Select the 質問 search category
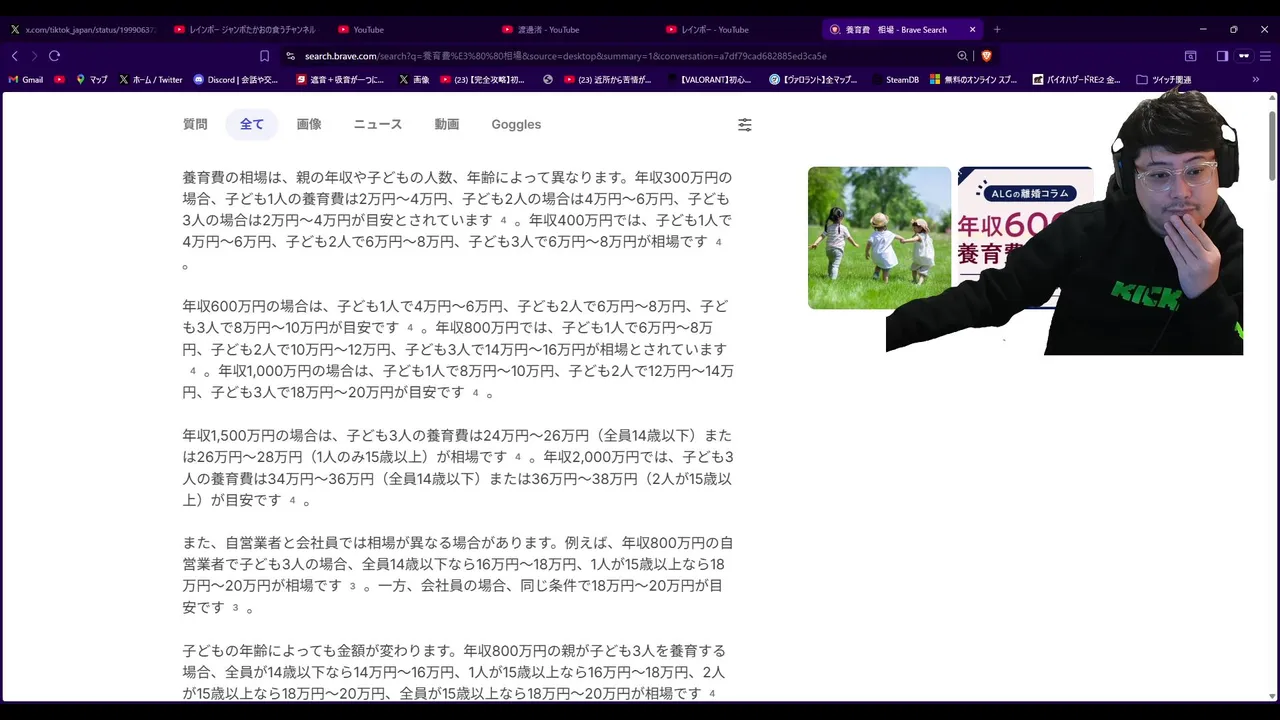Screen dimensions: 1280x720 tap(195, 125)
